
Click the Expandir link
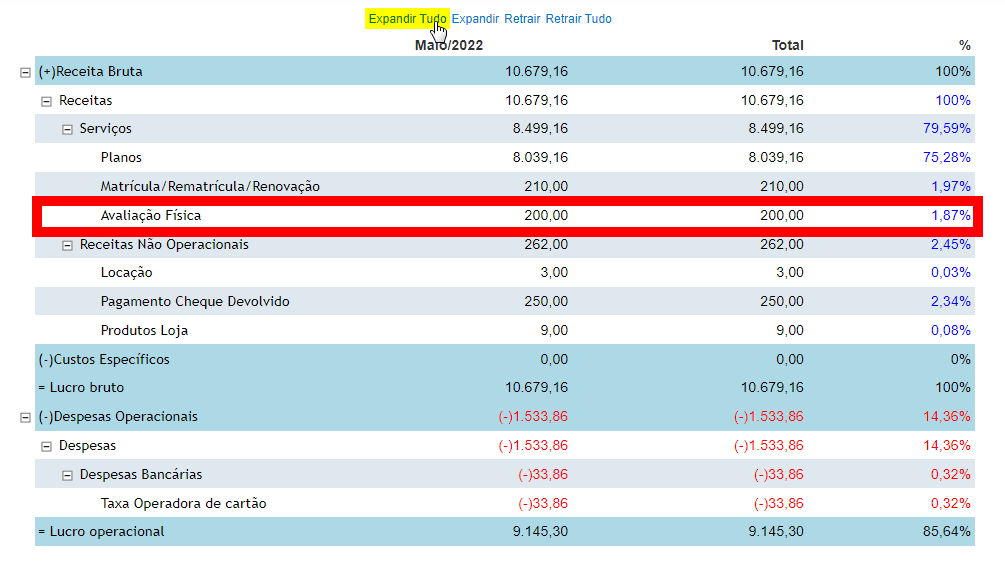click(475, 19)
